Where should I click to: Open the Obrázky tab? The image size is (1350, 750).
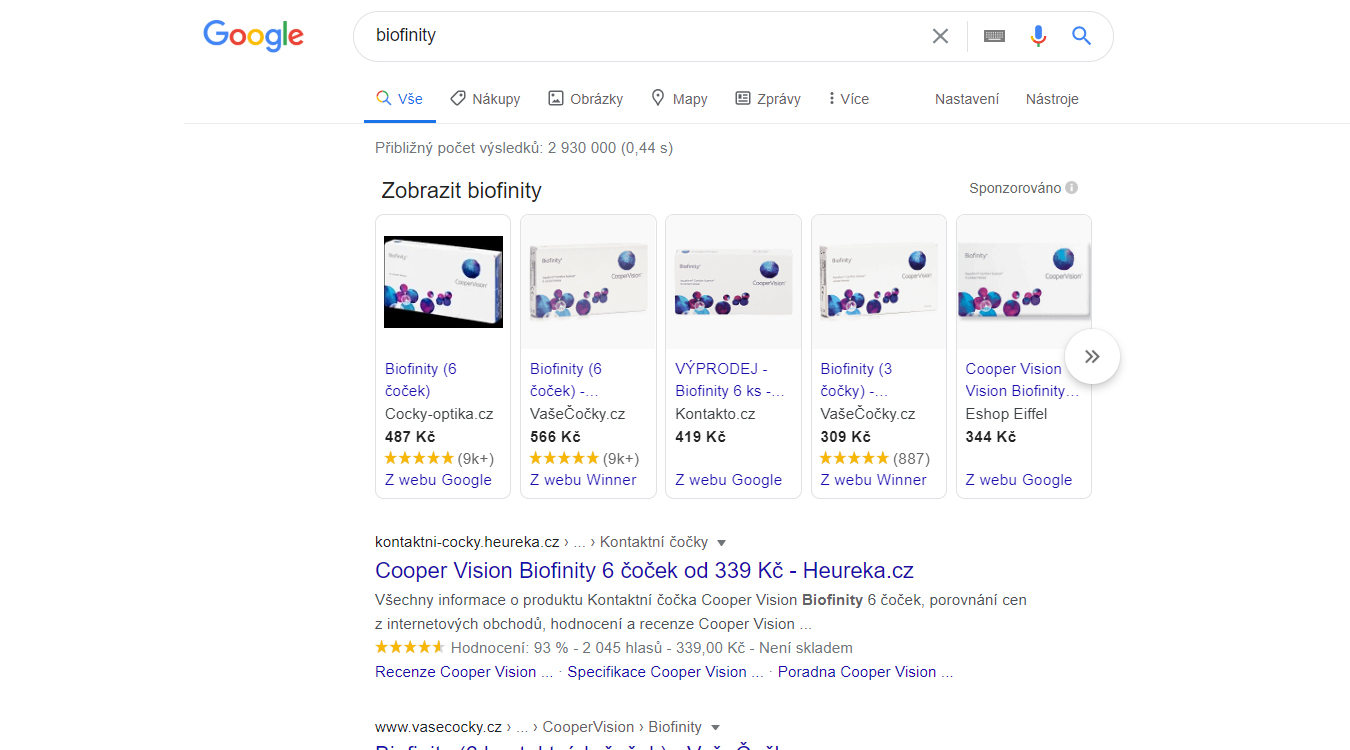(x=585, y=99)
